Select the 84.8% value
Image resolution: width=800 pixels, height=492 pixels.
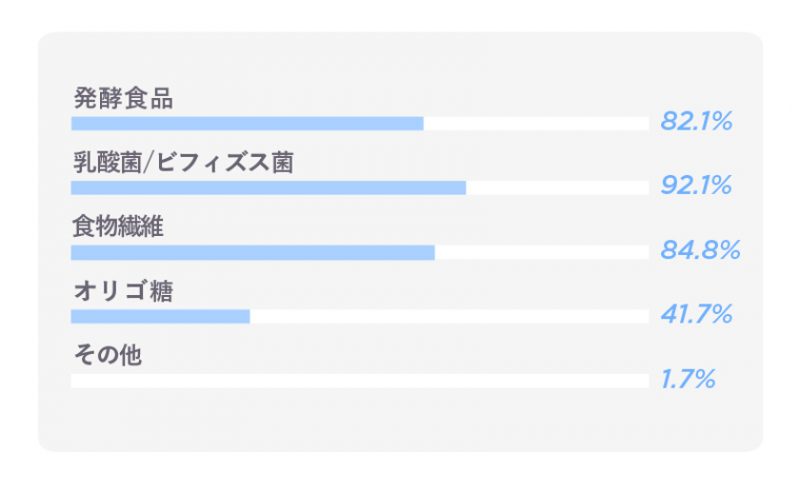click(700, 250)
